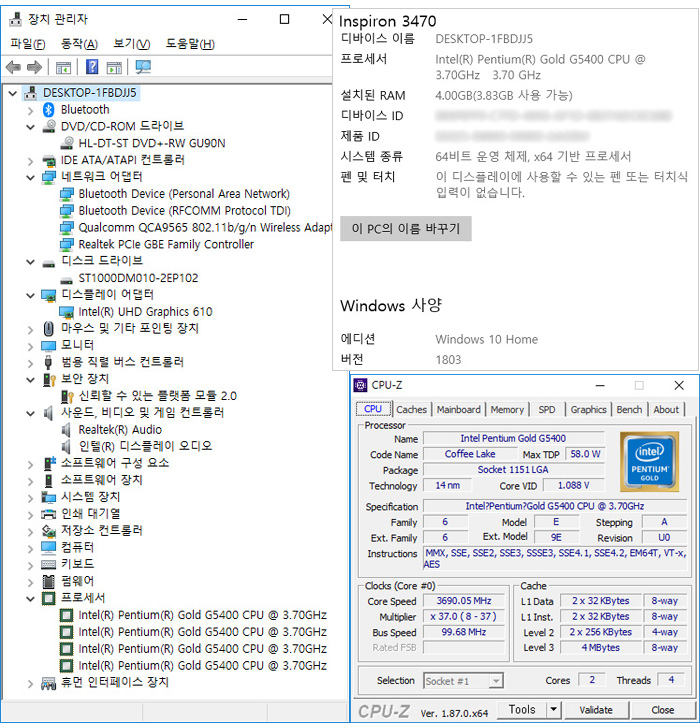Screen dimensions: 700x727
Task: Click the Tools button in CPU-Z
Action: [x=522, y=710]
